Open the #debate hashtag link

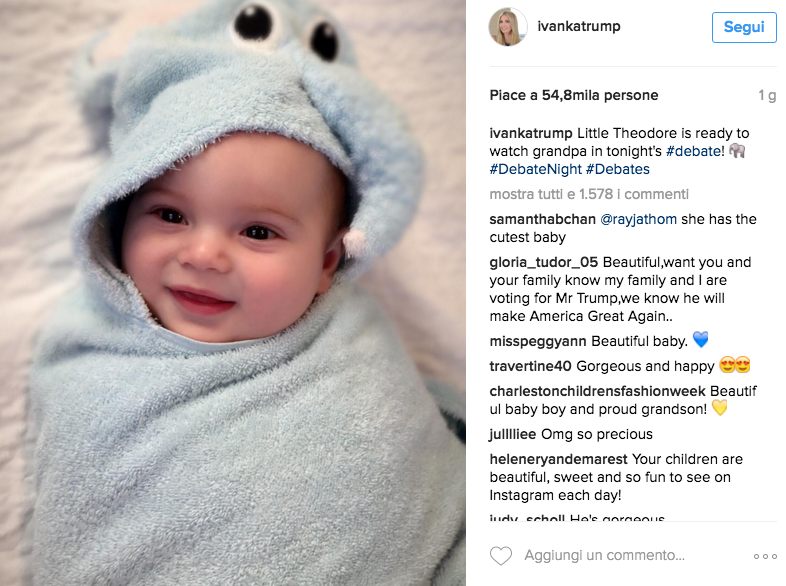[x=695, y=151]
